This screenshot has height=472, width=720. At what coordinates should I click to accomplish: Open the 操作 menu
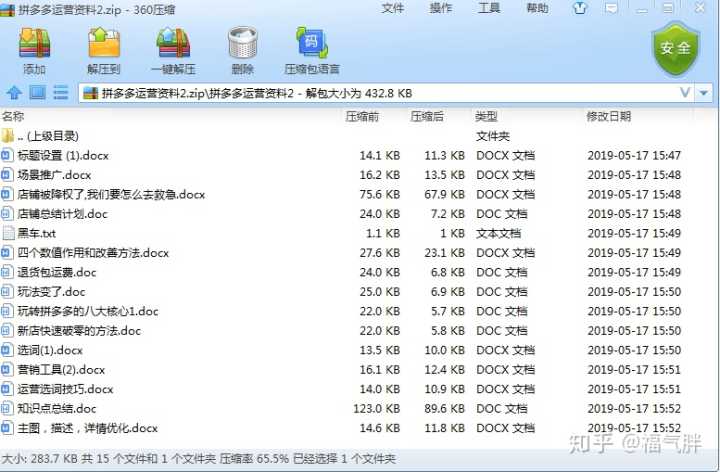click(441, 8)
